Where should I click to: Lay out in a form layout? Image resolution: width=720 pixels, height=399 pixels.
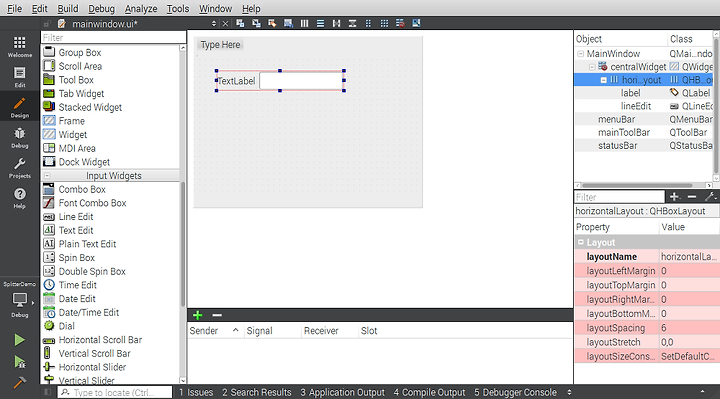[368, 23]
